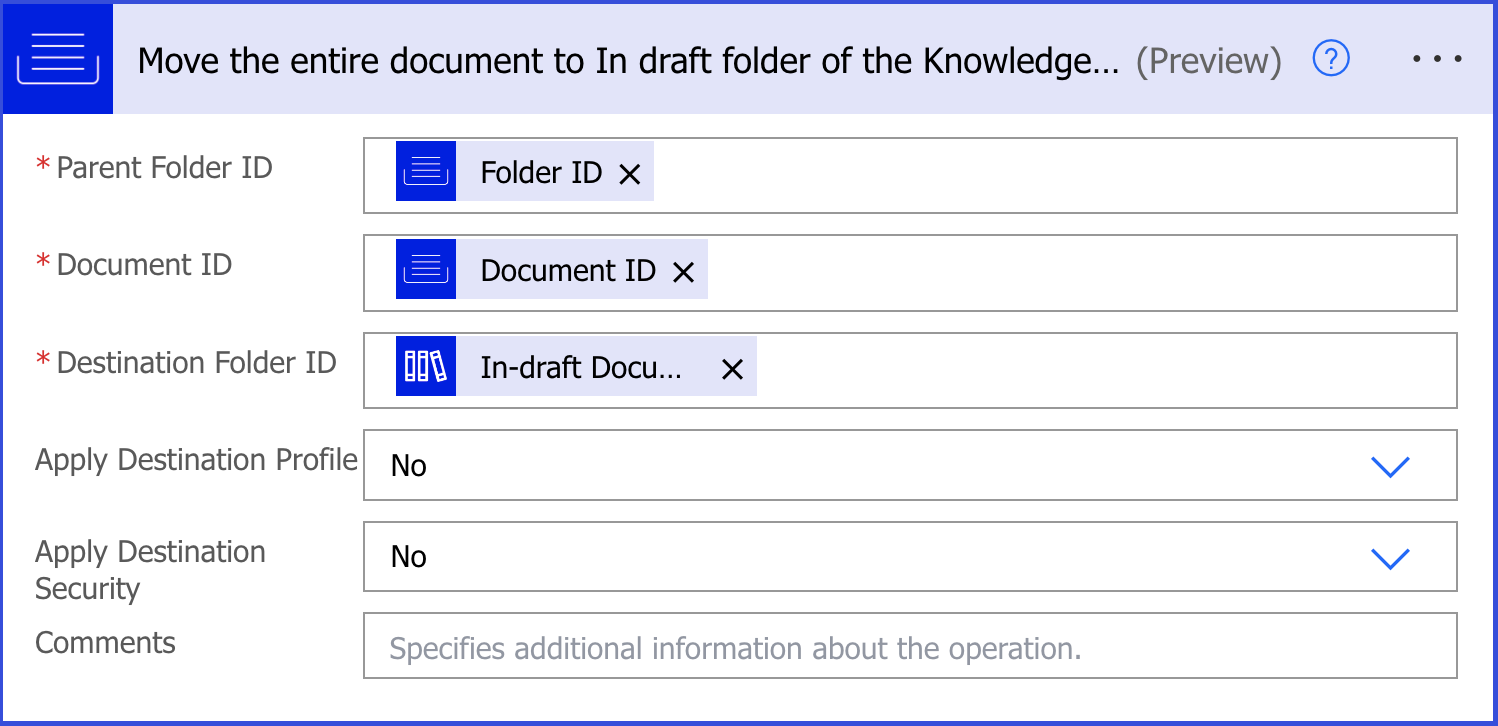The width and height of the screenshot is (1498, 726).
Task: Select the In-draft Docu… token label
Action: [581, 368]
